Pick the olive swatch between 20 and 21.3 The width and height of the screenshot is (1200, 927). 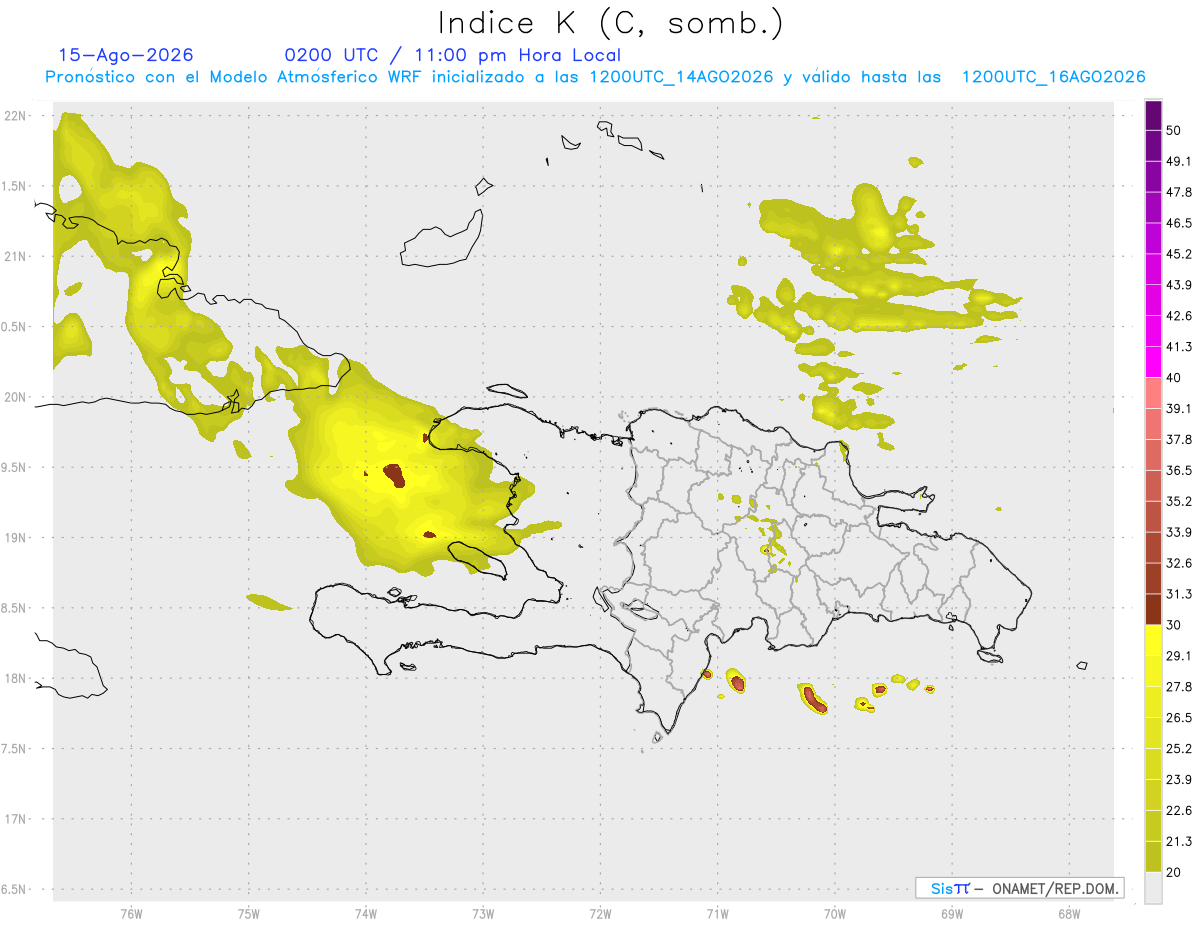(1153, 857)
